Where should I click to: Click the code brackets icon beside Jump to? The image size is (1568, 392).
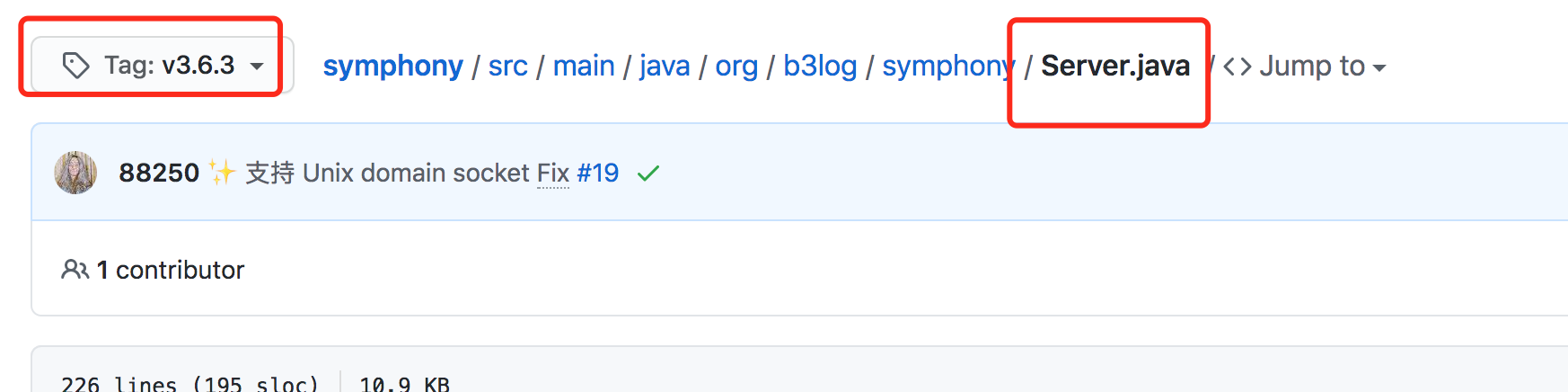pyautogui.click(x=1238, y=67)
